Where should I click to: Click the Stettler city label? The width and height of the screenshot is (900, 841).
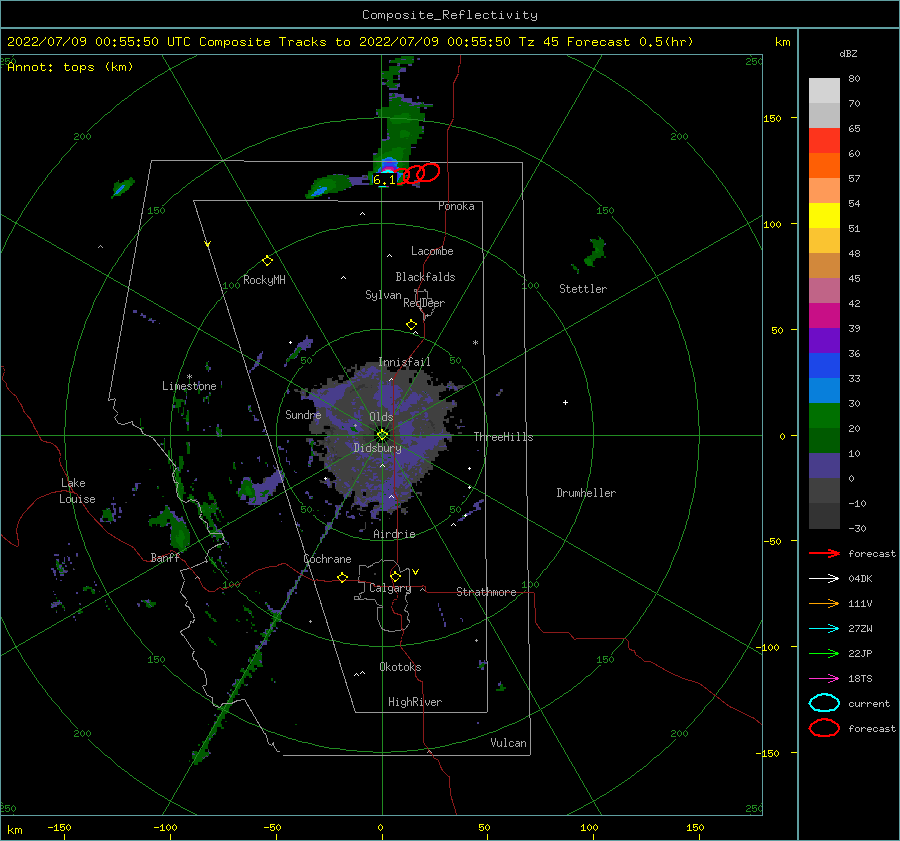[583, 289]
